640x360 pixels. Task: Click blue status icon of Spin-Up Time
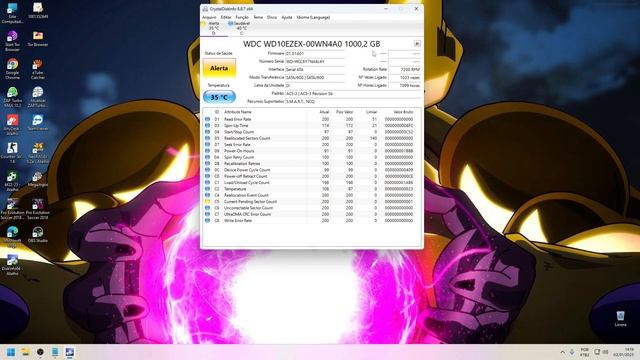pos(207,126)
